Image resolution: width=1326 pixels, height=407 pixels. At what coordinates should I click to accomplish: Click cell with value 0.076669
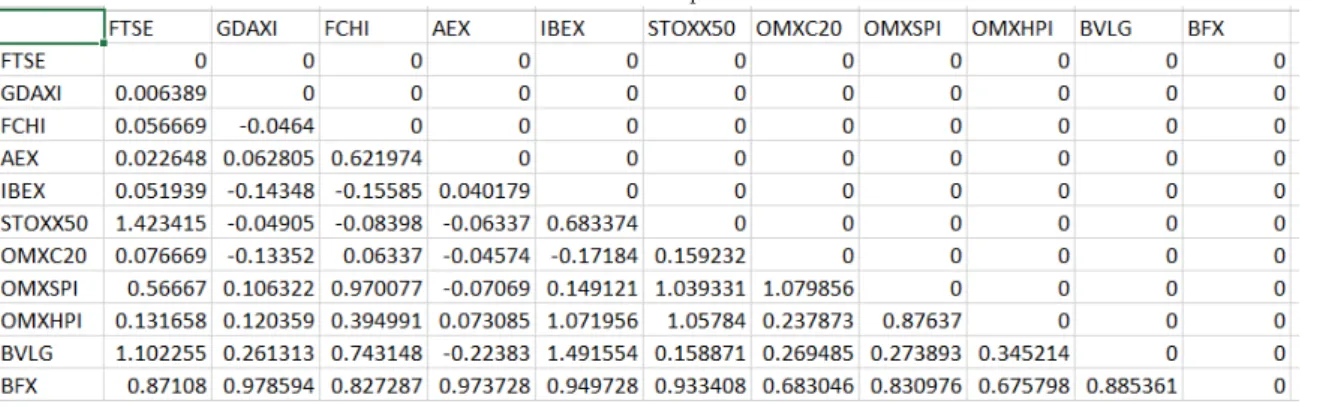coord(159,255)
